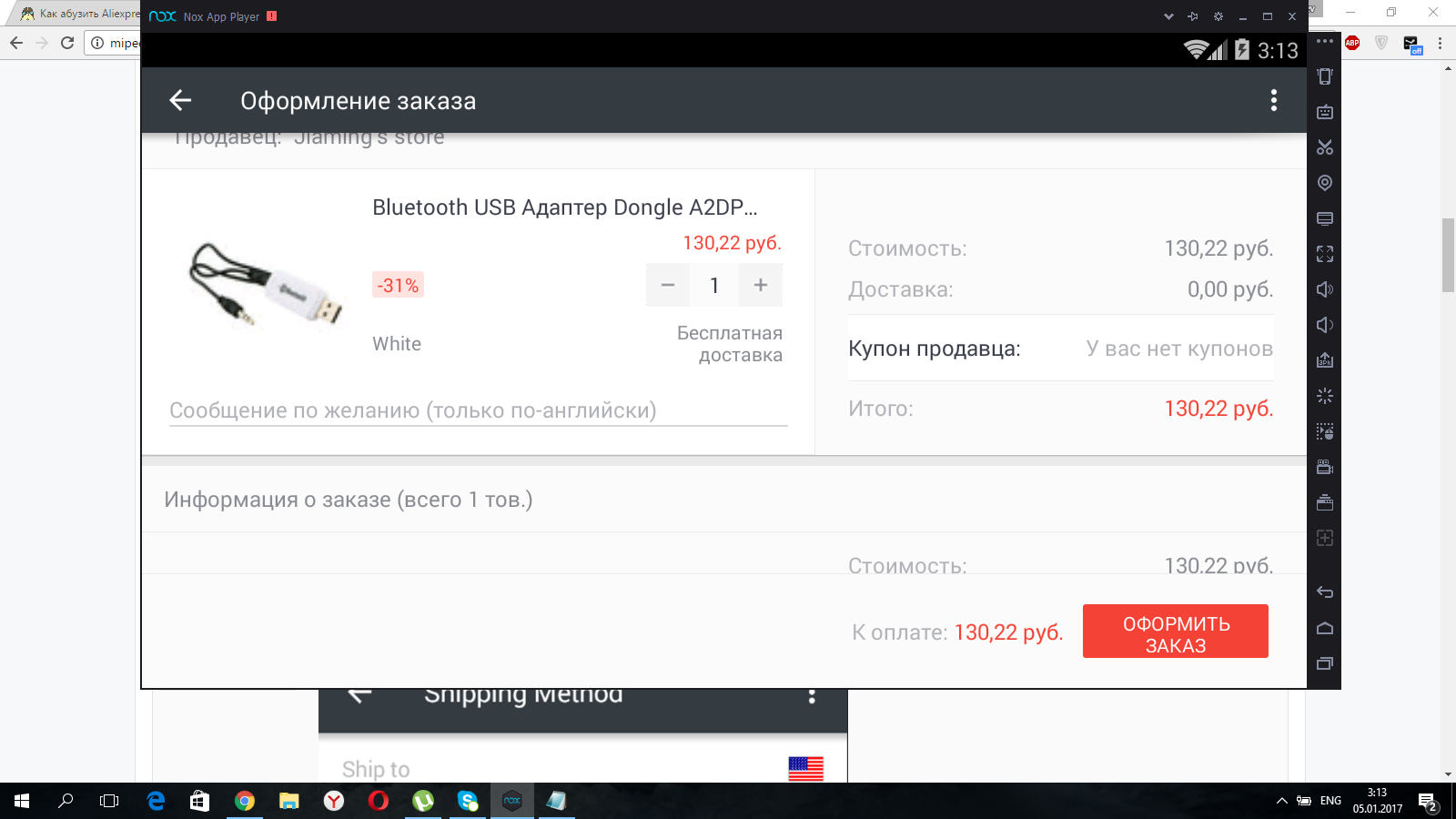This screenshot has height=819, width=1456.
Task: Open Chrome from the Windows taskbar
Action: (x=244, y=801)
